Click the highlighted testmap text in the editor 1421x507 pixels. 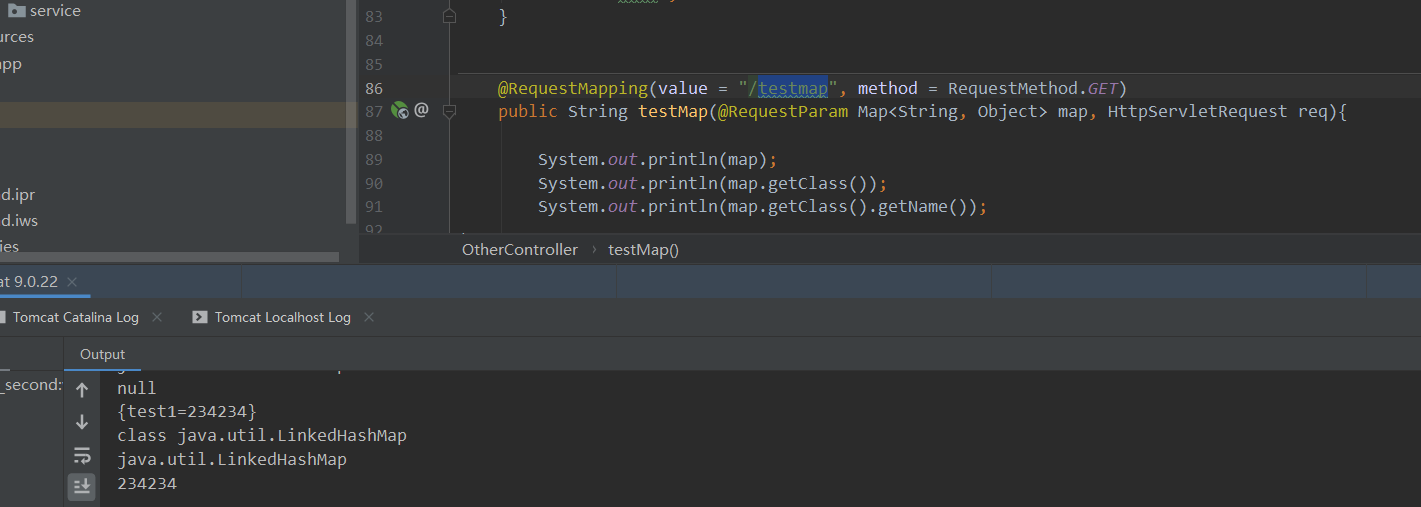792,88
